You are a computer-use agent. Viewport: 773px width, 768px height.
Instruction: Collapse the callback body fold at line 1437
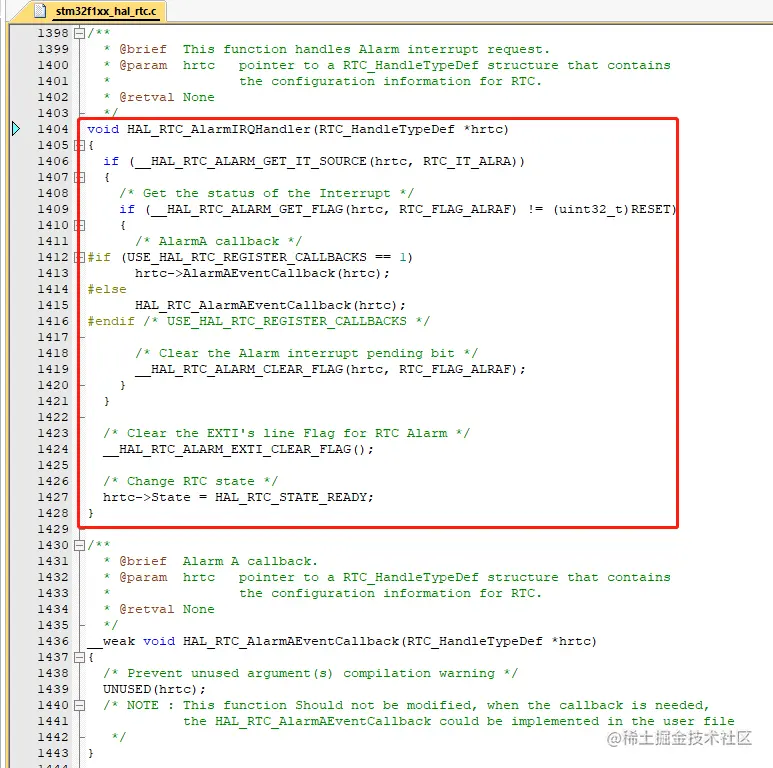[x=79, y=657]
